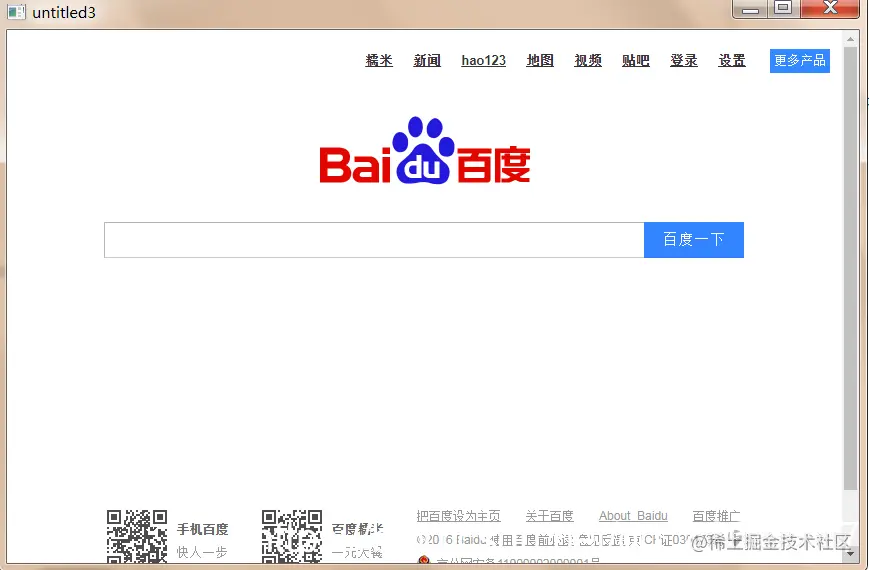Open the 地图 maps link
Viewport: 869px width, 570px height.
540,60
